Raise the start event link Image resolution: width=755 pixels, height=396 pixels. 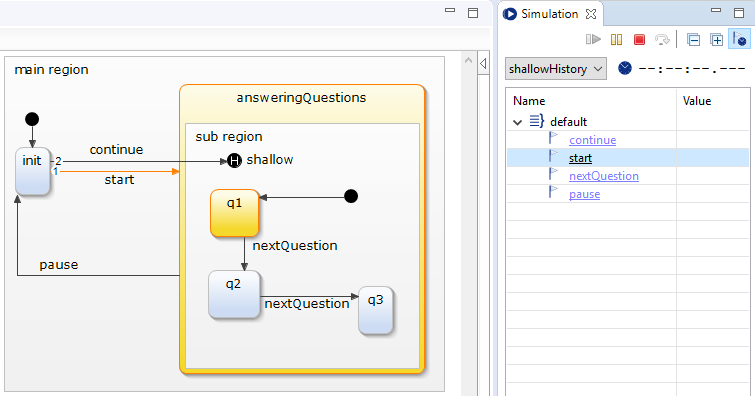580,158
